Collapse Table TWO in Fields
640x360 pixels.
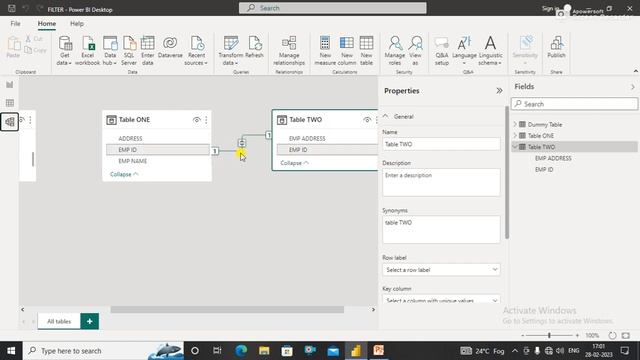pos(515,147)
